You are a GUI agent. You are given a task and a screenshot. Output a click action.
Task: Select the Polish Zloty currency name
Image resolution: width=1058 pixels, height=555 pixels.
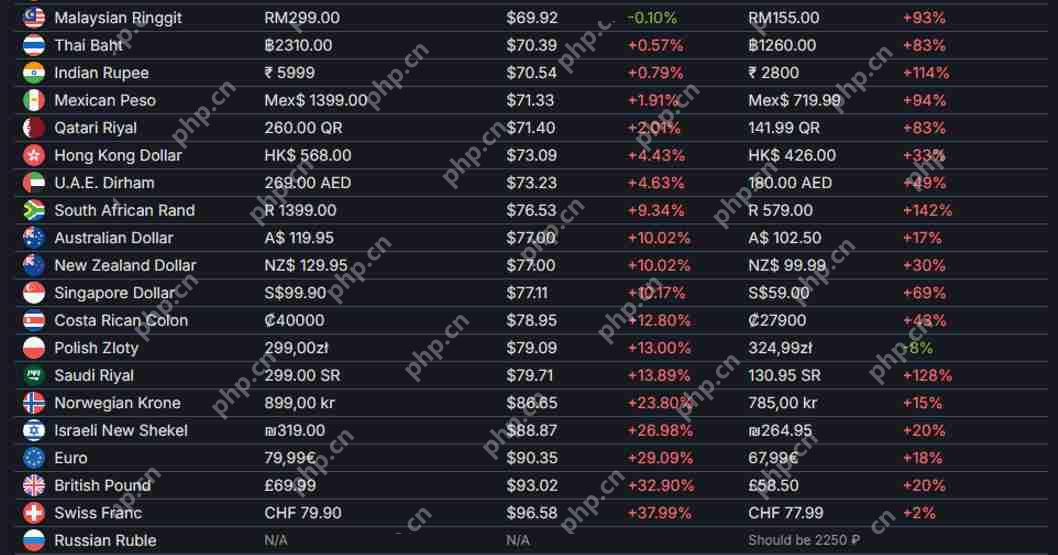pyautogui.click(x=96, y=348)
